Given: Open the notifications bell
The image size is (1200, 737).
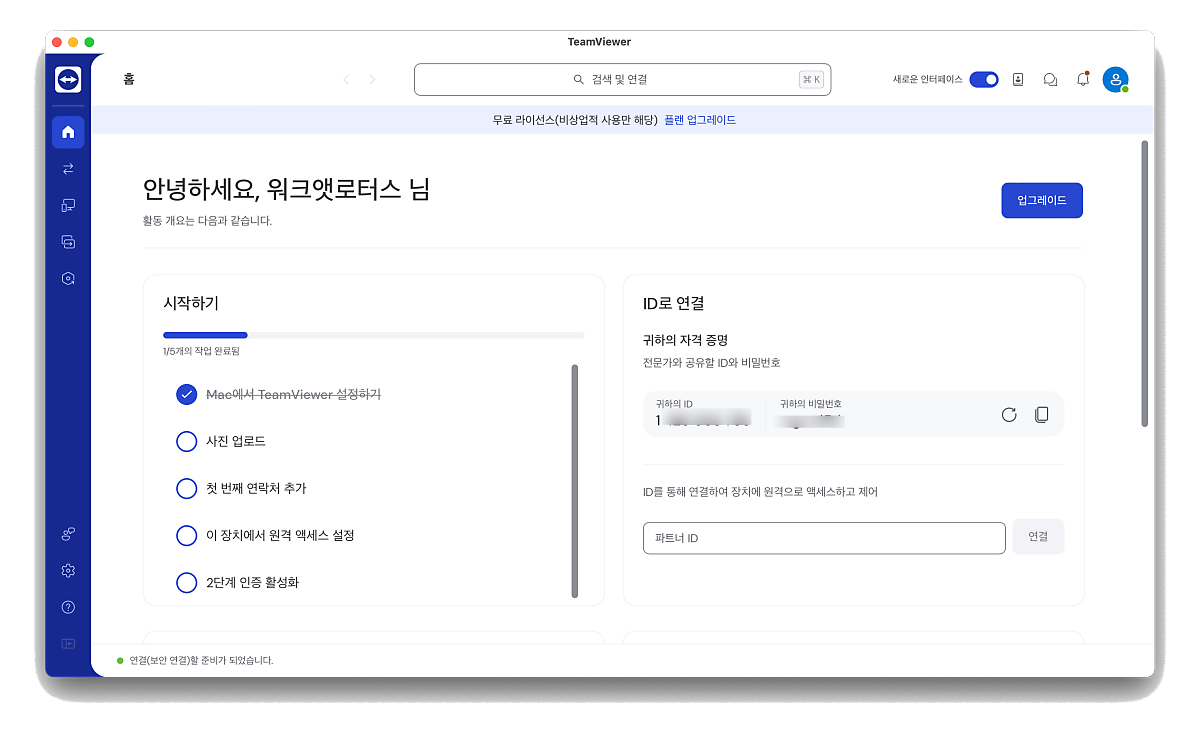Looking at the screenshot, I should [1083, 79].
